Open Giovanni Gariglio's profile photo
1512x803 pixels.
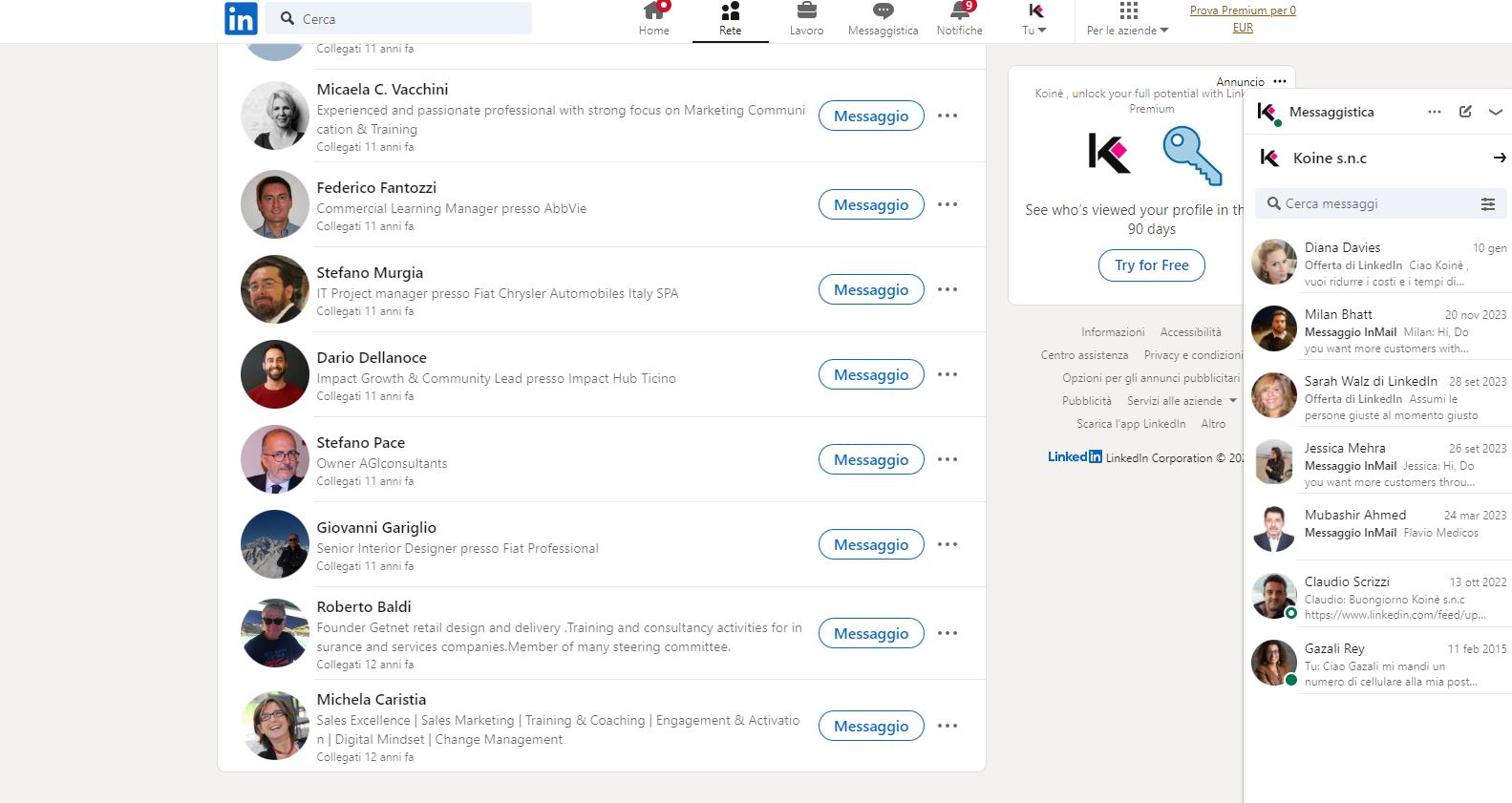pos(275,544)
